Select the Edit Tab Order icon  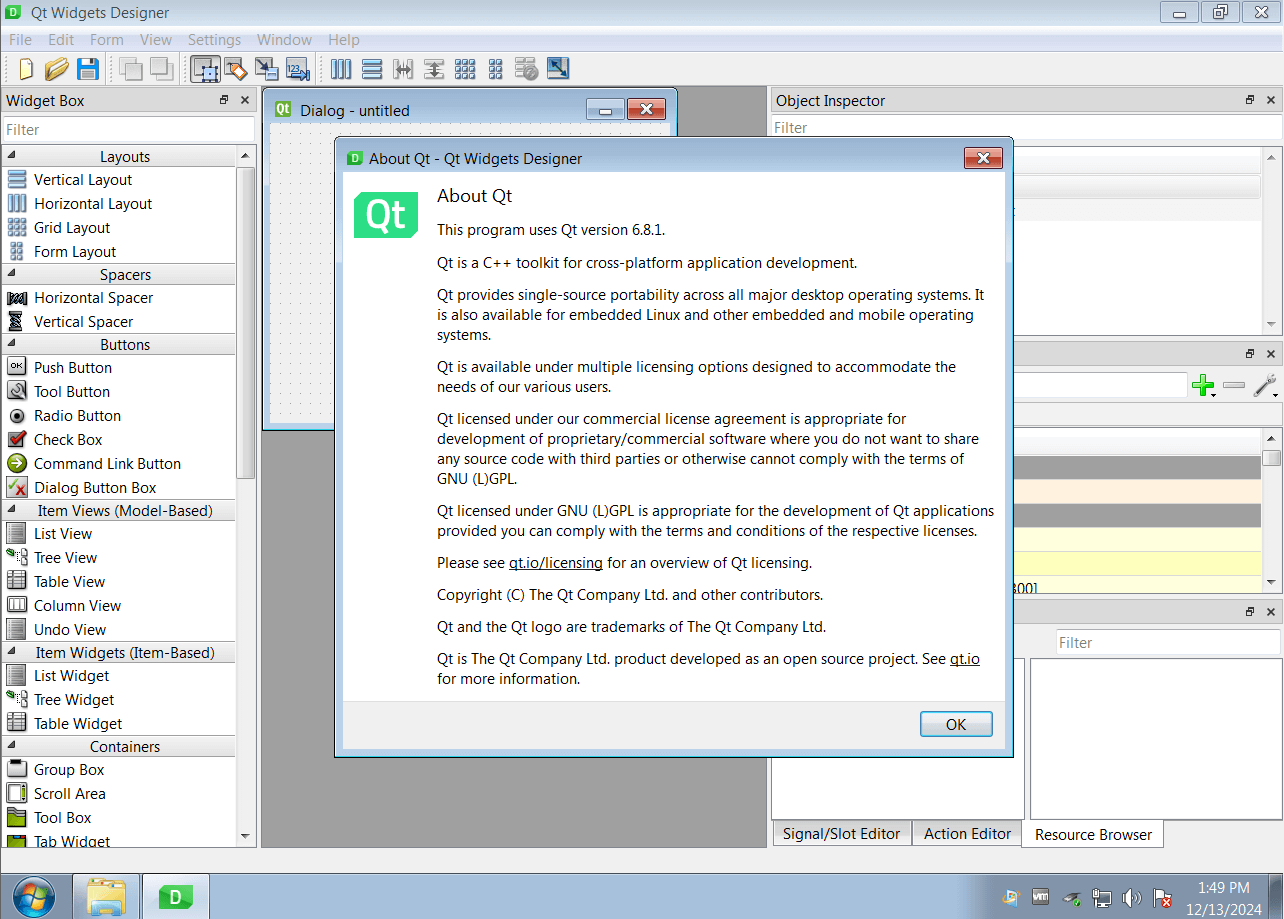point(298,69)
